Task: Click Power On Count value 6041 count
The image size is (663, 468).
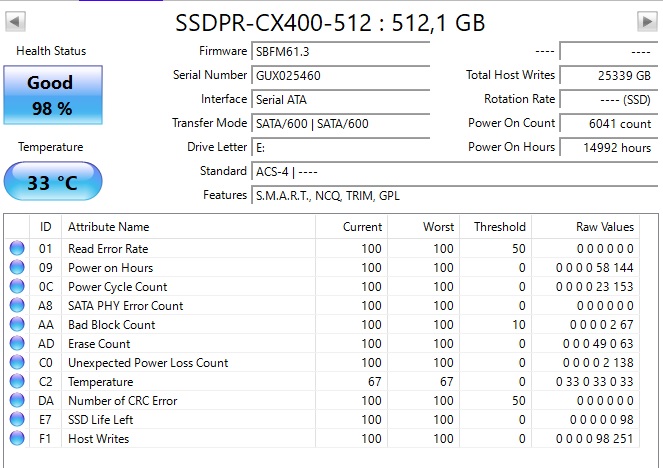Action: [609, 123]
